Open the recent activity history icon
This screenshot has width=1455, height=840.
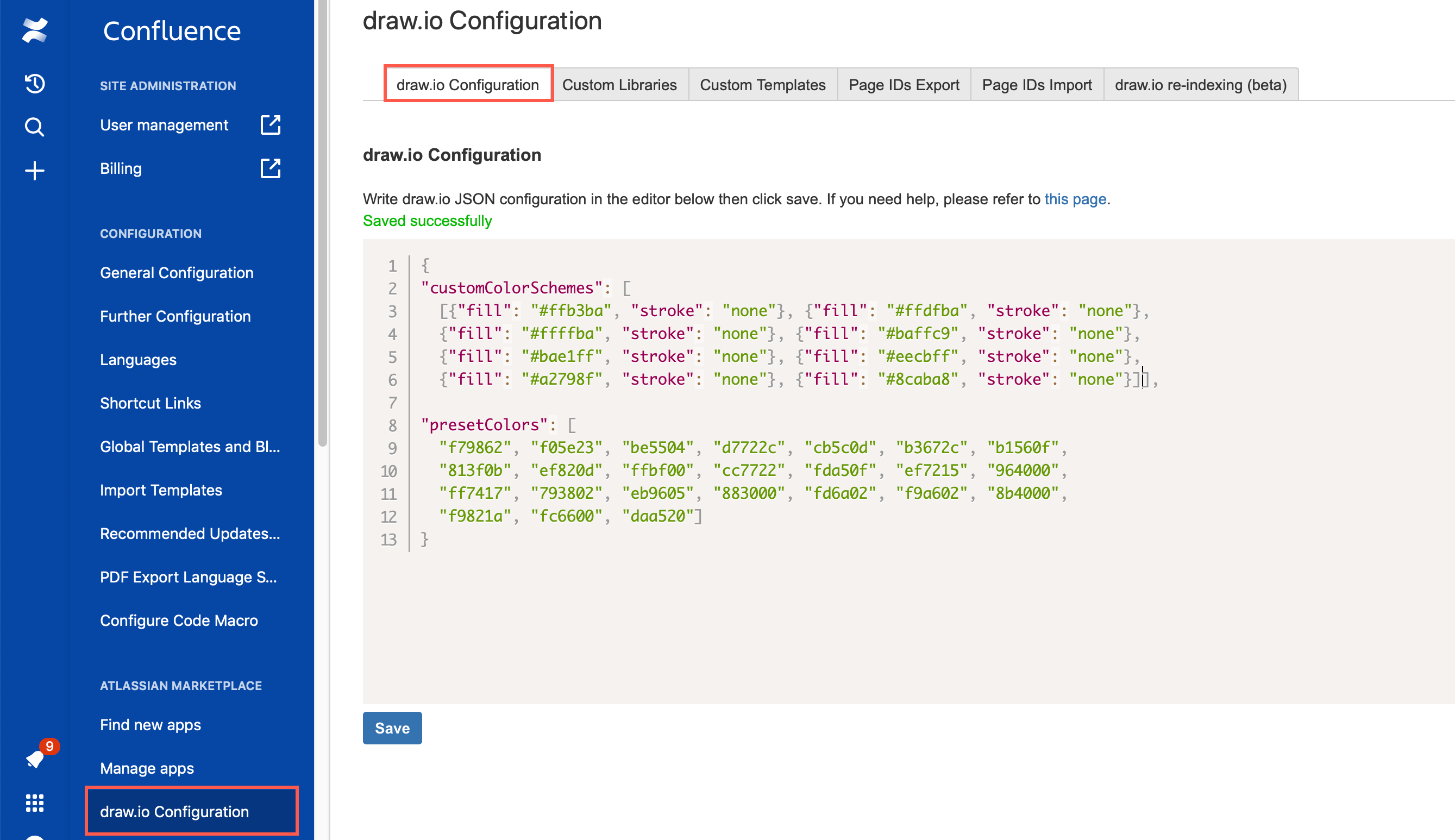(x=34, y=83)
